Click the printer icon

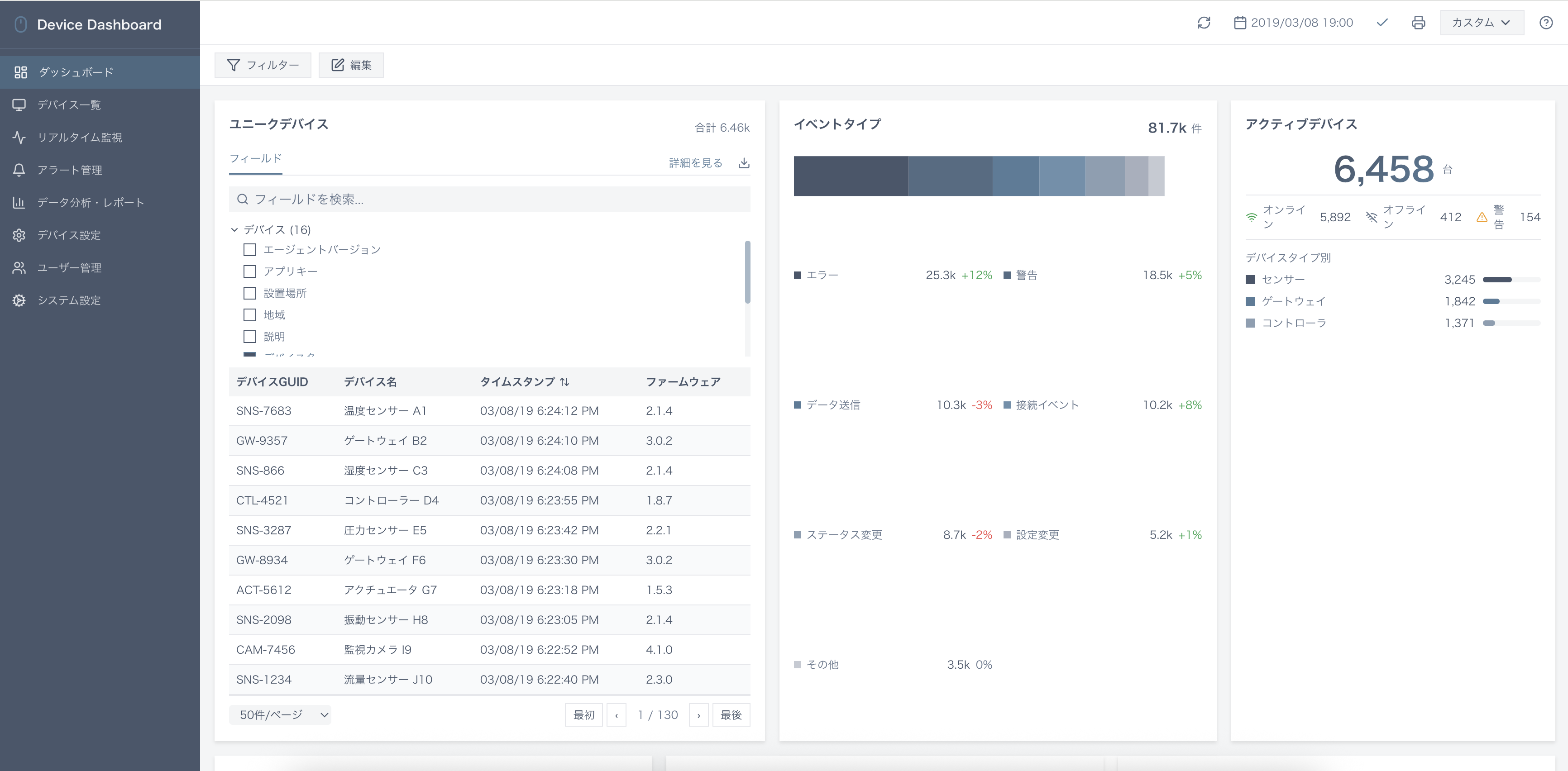pyautogui.click(x=1418, y=23)
